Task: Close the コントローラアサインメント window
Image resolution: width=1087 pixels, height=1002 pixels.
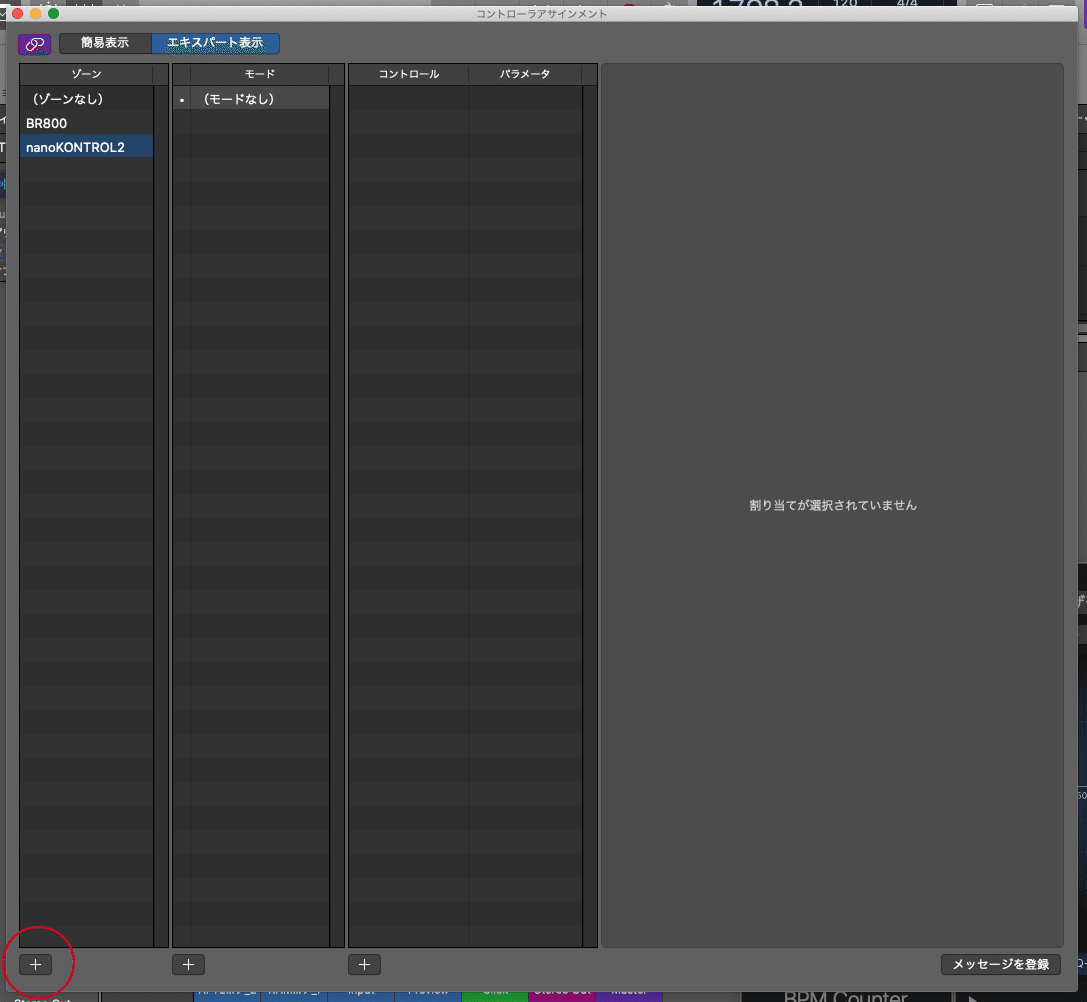Action: click(x=17, y=13)
